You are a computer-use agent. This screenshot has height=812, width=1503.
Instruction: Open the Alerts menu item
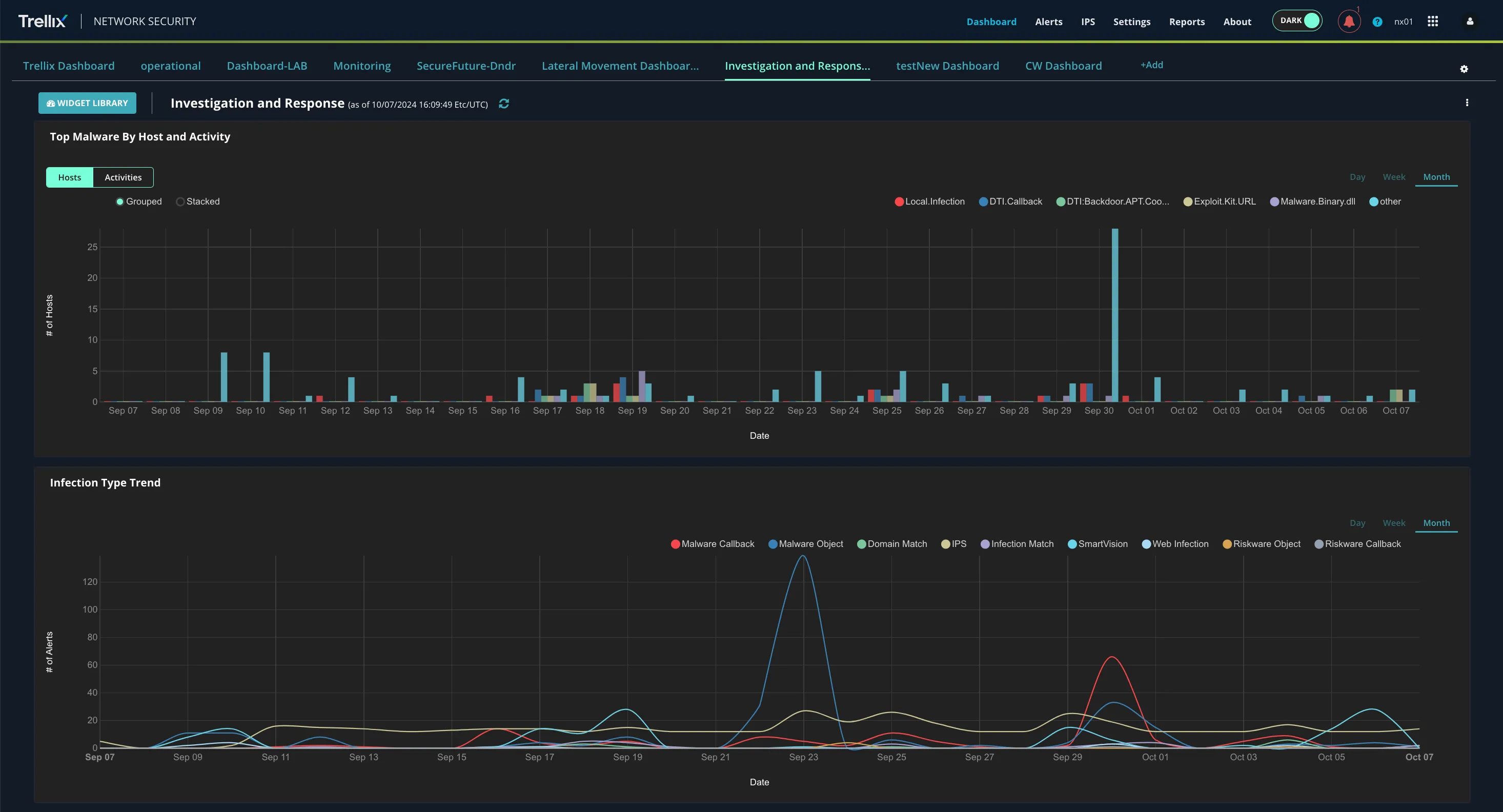(1048, 22)
